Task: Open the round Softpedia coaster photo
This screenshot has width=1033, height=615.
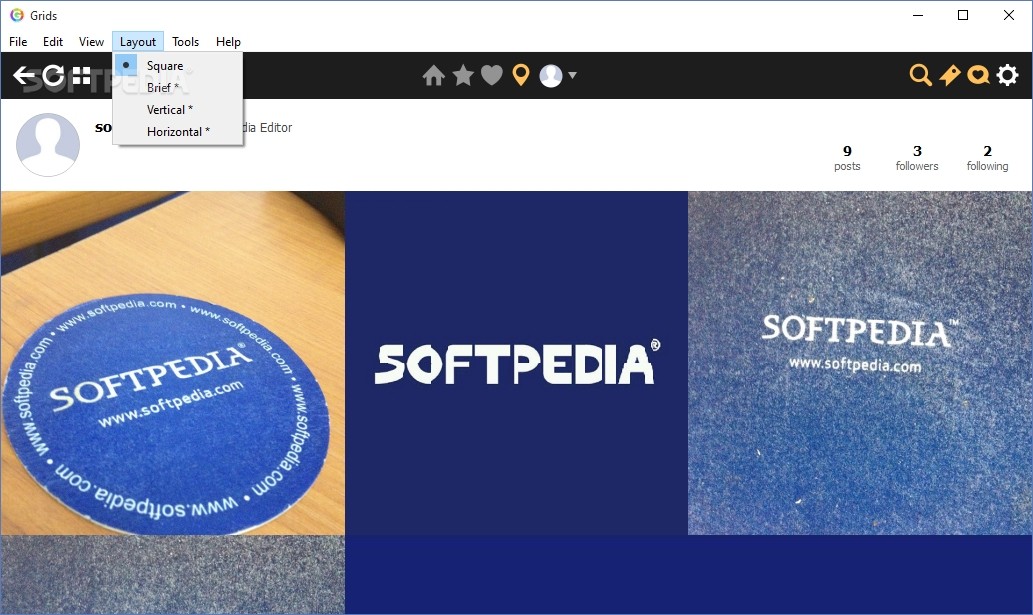Action: coord(173,363)
